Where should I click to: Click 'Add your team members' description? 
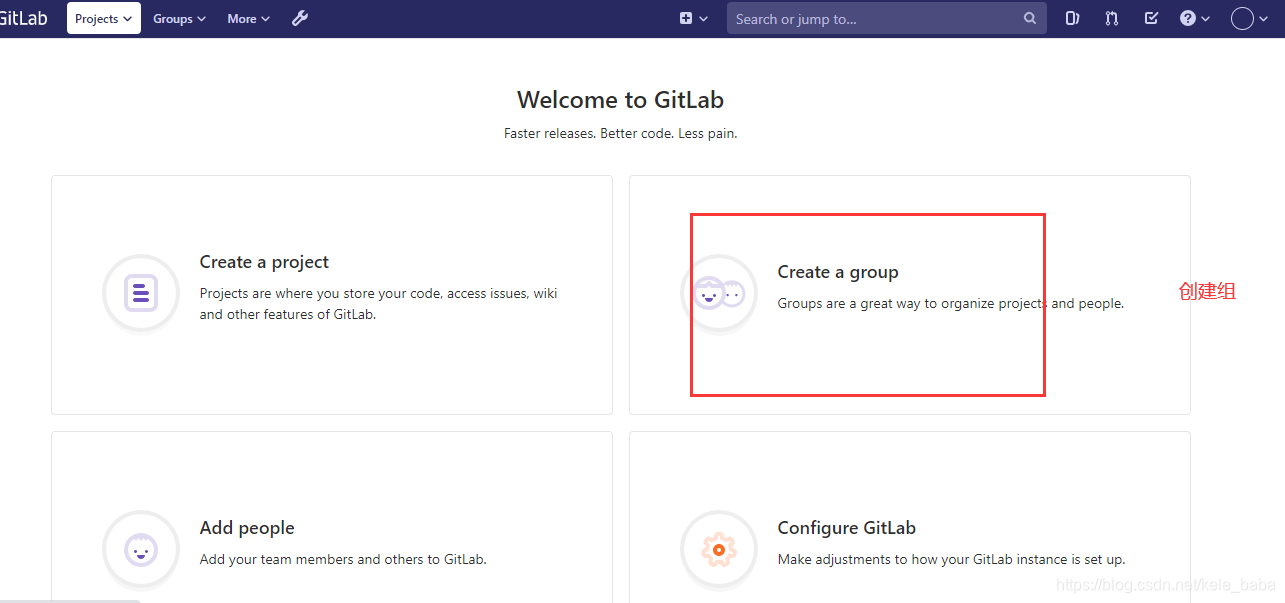tap(343, 559)
